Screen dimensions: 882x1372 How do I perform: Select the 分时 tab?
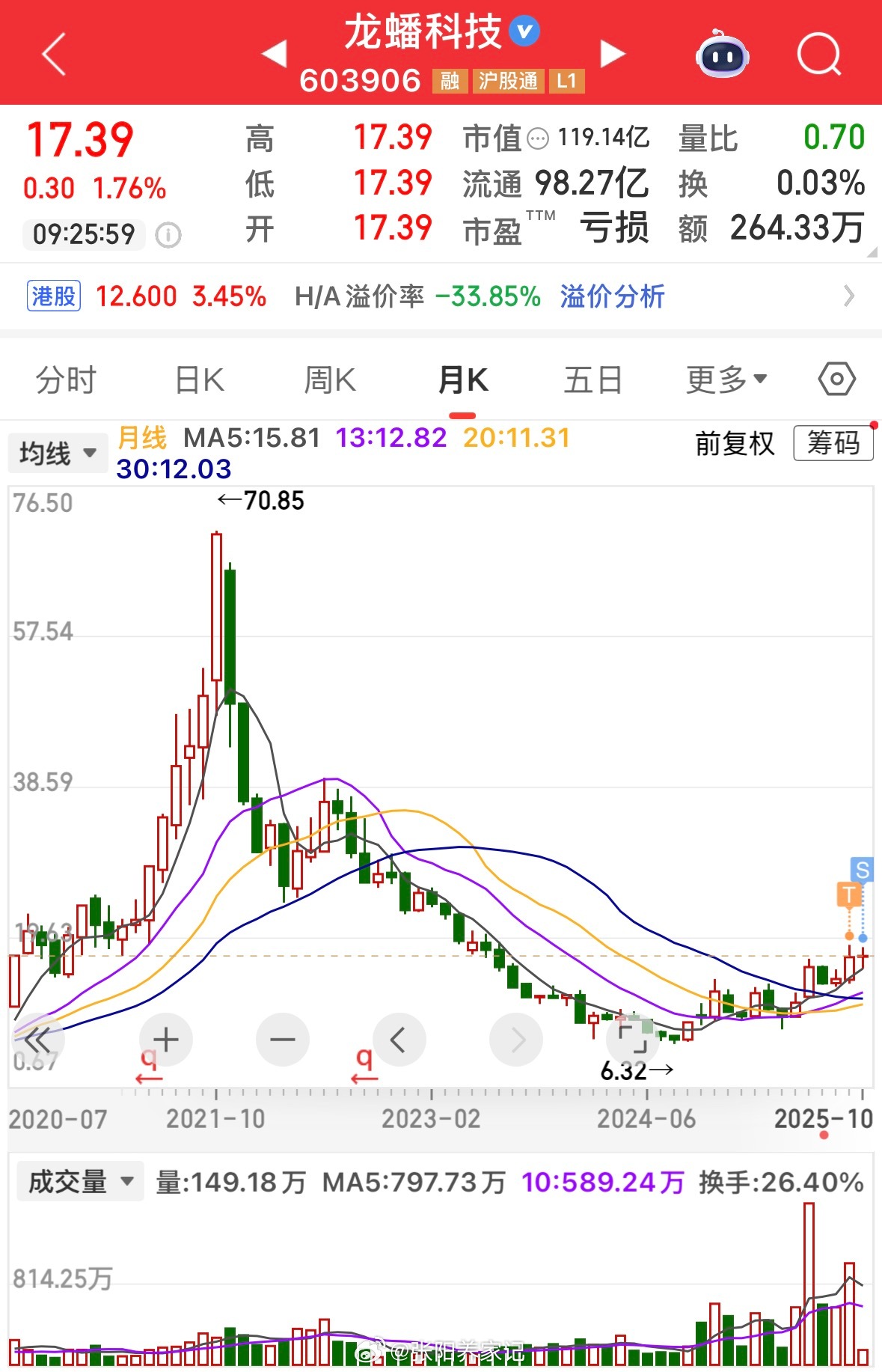click(66, 380)
